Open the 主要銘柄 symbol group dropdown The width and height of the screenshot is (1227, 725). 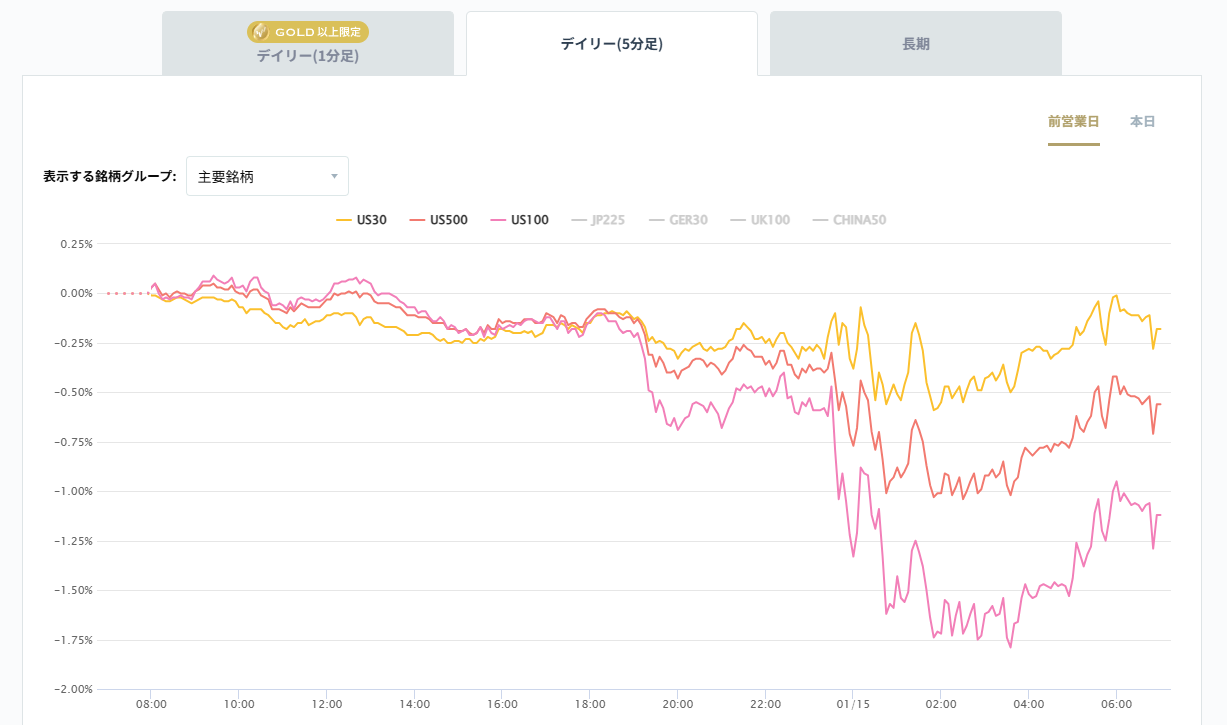tap(267, 176)
